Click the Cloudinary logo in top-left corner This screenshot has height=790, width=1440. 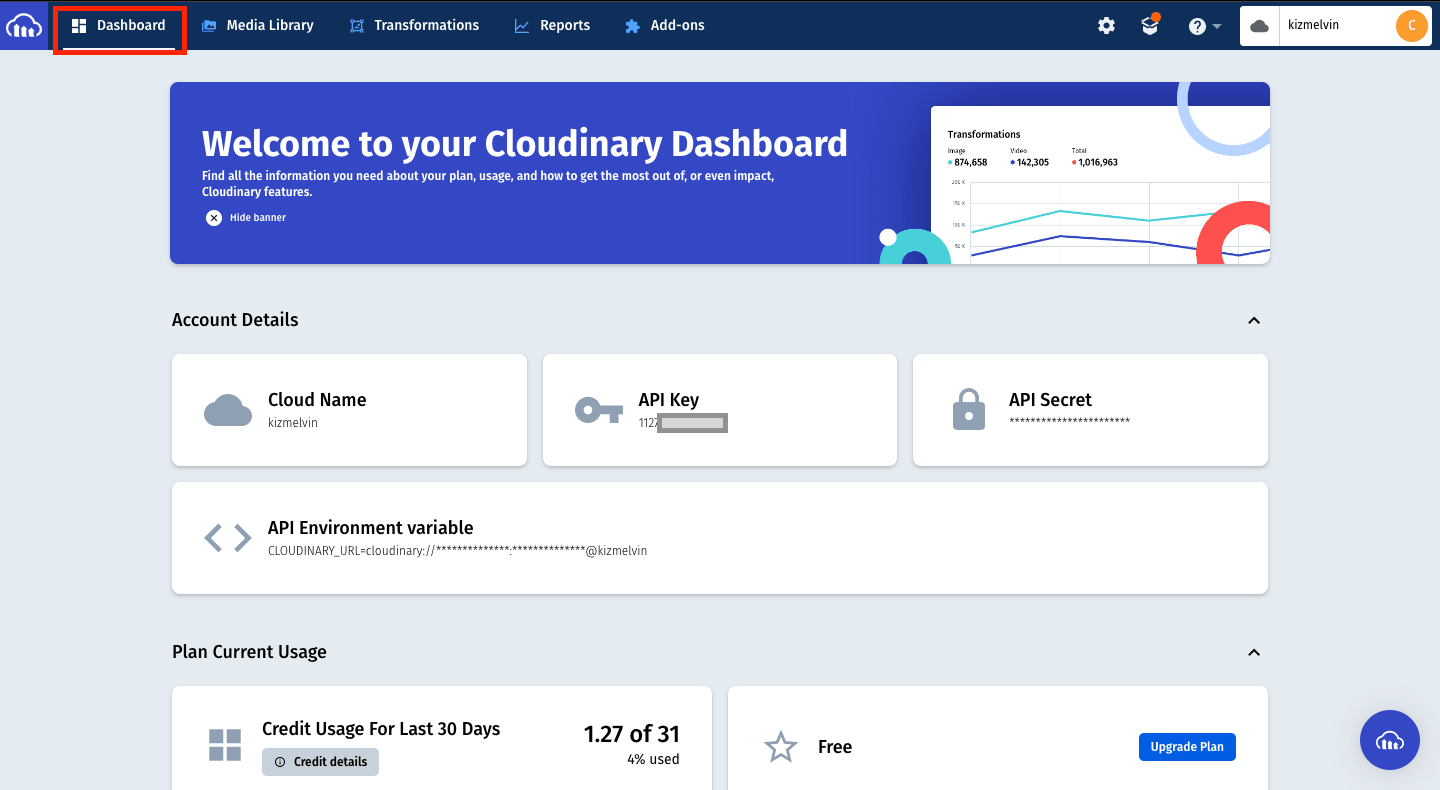[x=24, y=25]
